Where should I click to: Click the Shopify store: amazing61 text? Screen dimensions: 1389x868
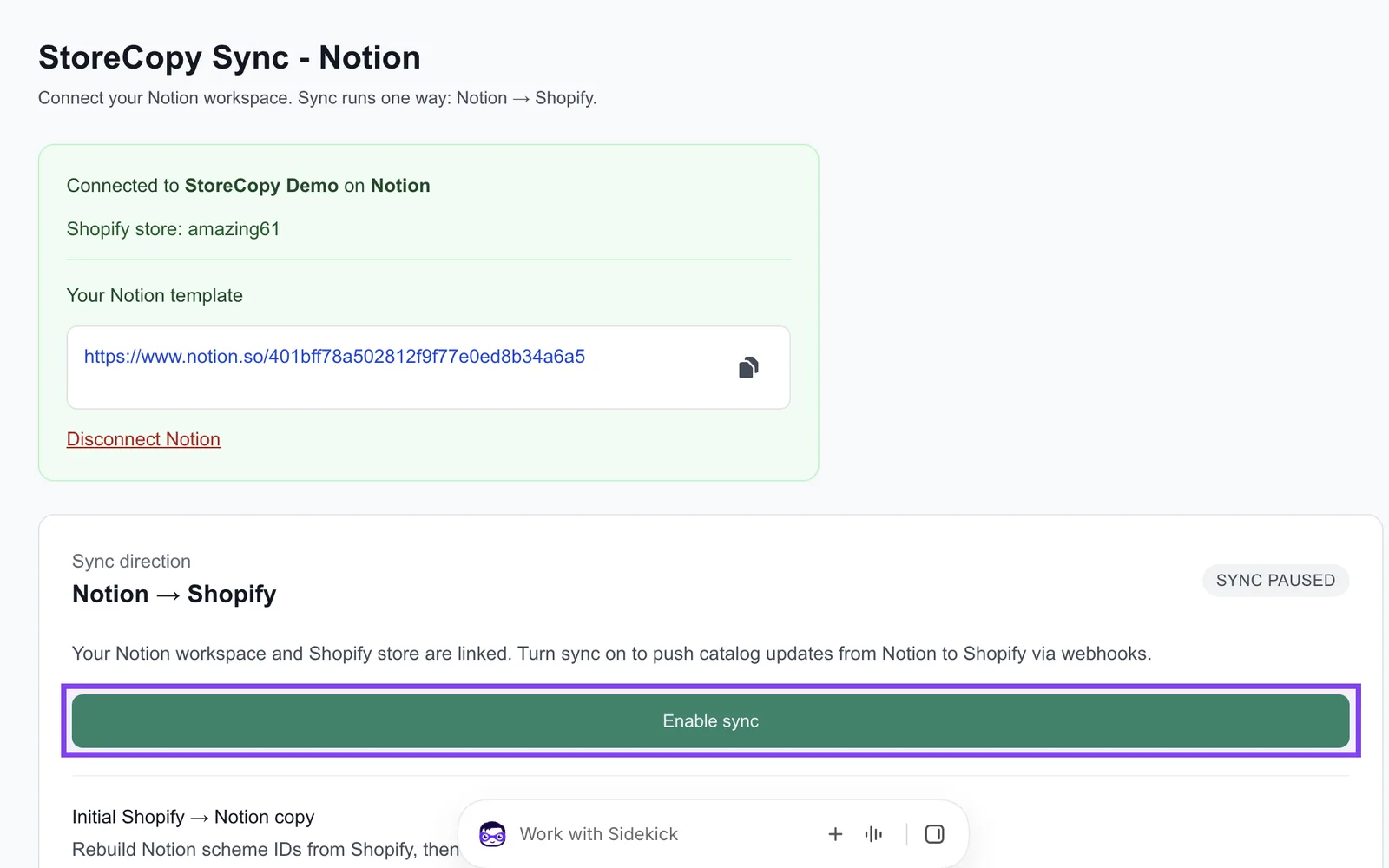pyautogui.click(x=173, y=229)
